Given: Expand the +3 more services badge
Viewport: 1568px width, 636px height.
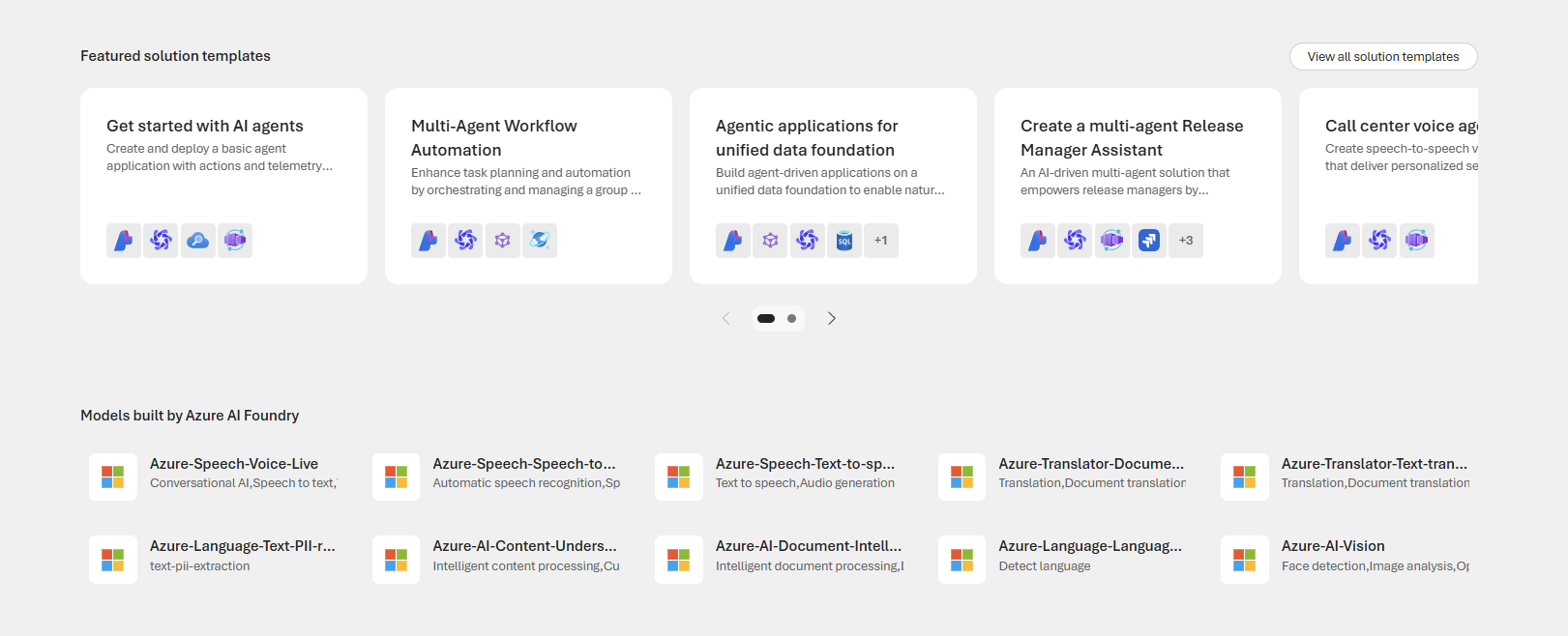Looking at the screenshot, I should tap(1186, 241).
